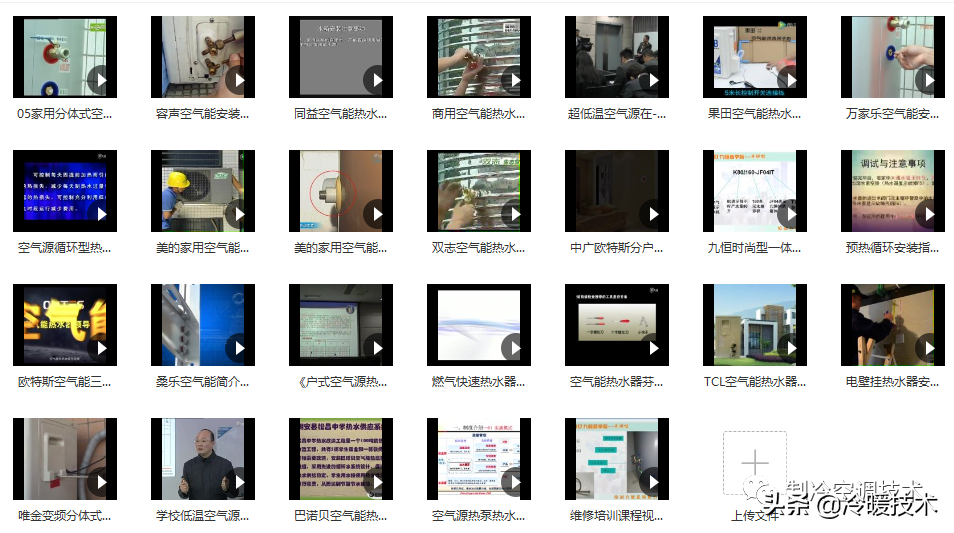Select file name 九恒时尚型一体...

click(754, 248)
